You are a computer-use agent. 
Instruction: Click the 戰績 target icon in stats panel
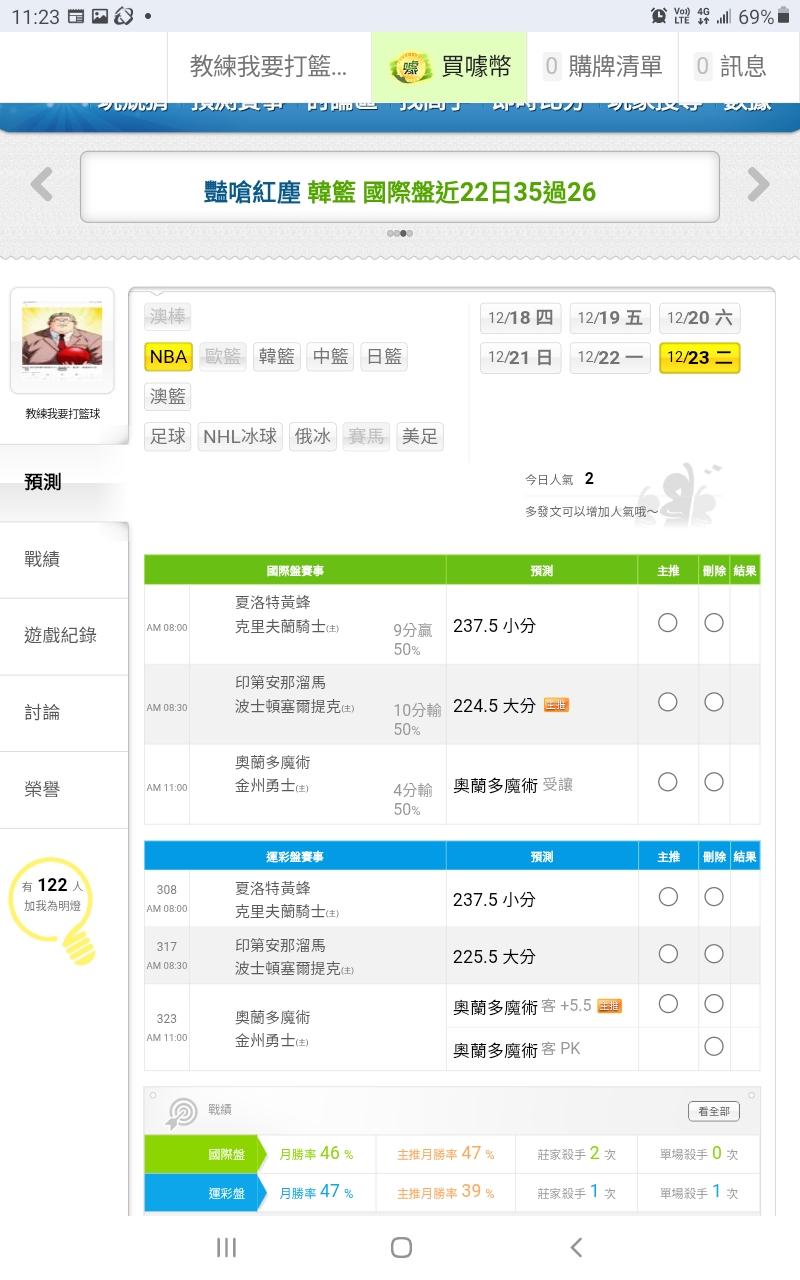point(182,1111)
